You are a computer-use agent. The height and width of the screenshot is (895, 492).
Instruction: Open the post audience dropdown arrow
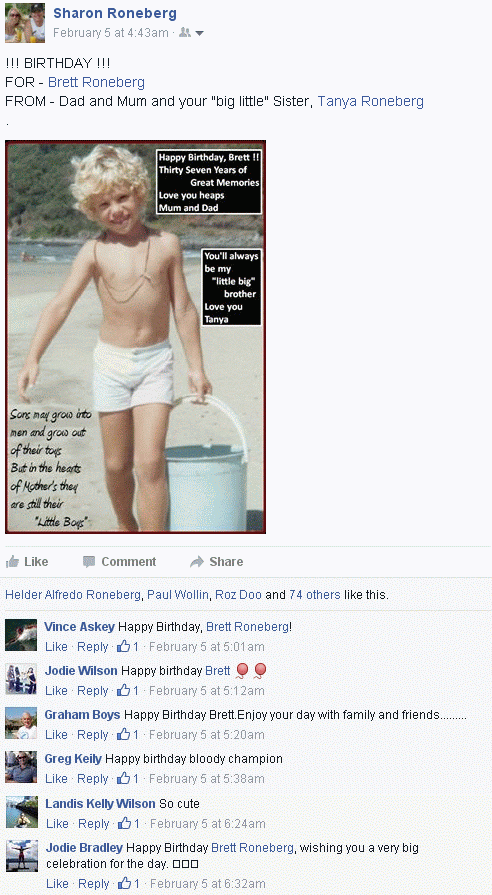(x=199, y=33)
